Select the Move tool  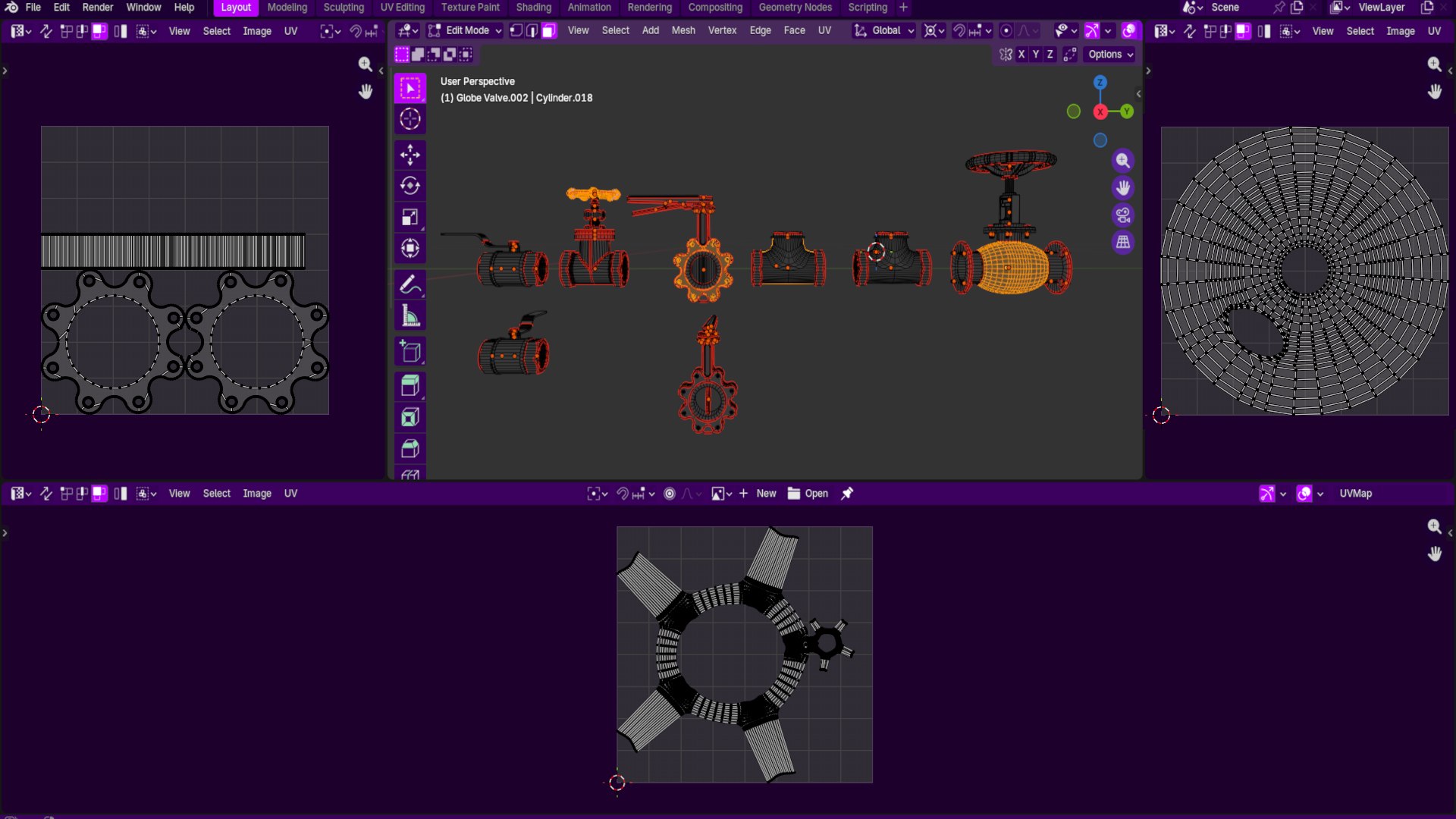coord(410,155)
